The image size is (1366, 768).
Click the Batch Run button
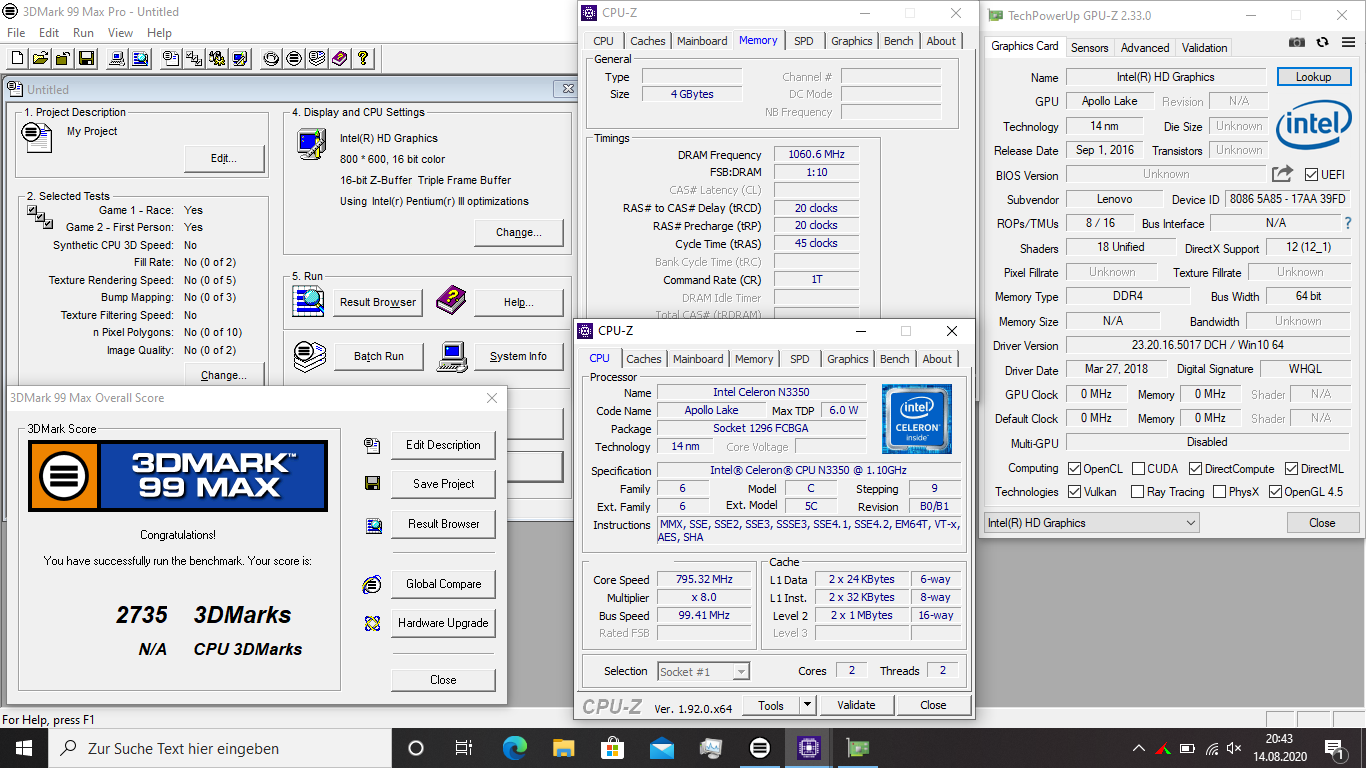tap(379, 357)
